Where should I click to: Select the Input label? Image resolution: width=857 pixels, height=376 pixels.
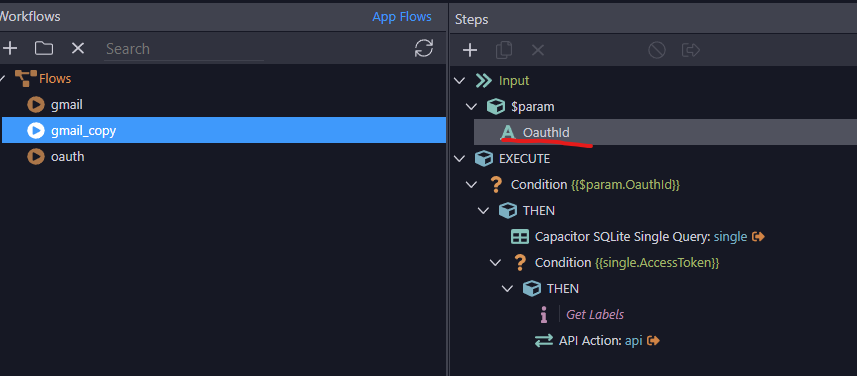click(514, 81)
